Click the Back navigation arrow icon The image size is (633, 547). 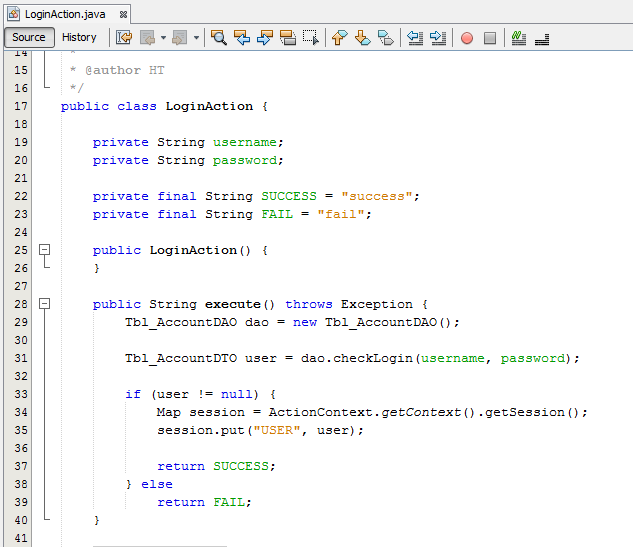147,38
